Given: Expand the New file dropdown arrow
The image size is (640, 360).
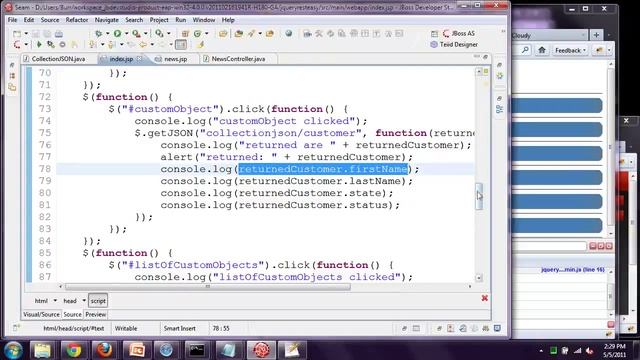Looking at the screenshot, I should 26,33.
